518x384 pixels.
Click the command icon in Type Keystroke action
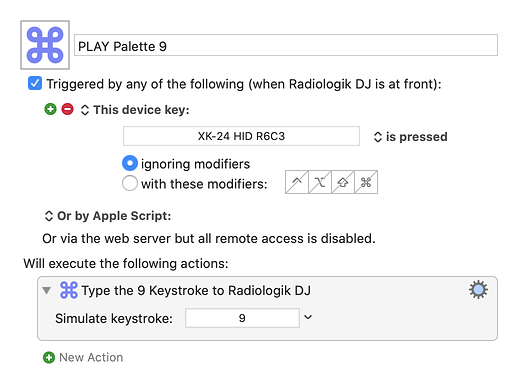(69, 290)
